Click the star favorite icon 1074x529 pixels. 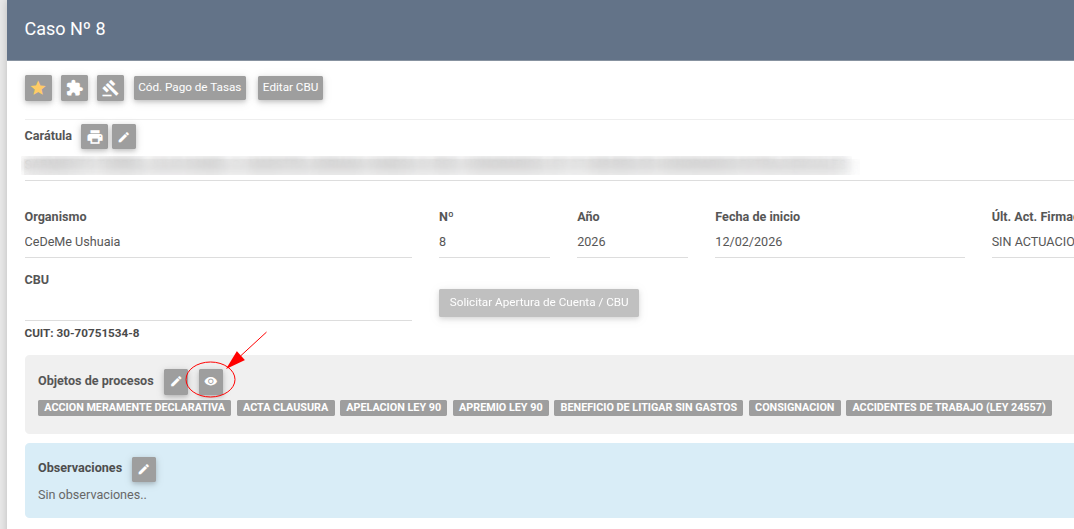(38, 88)
